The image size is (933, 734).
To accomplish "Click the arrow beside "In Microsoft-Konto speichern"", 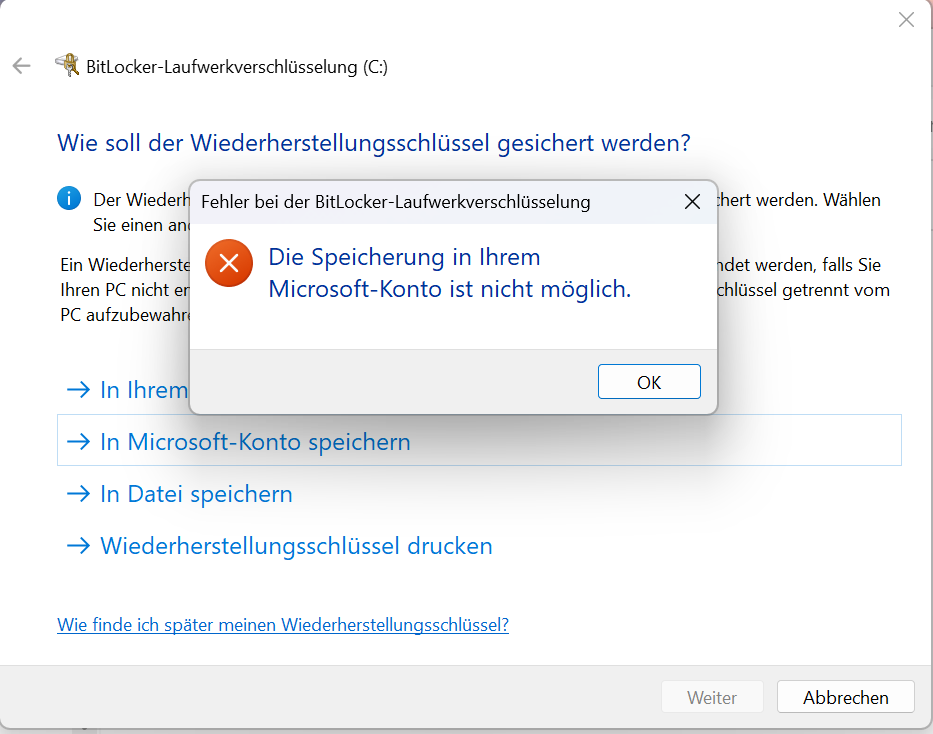I will [x=77, y=441].
